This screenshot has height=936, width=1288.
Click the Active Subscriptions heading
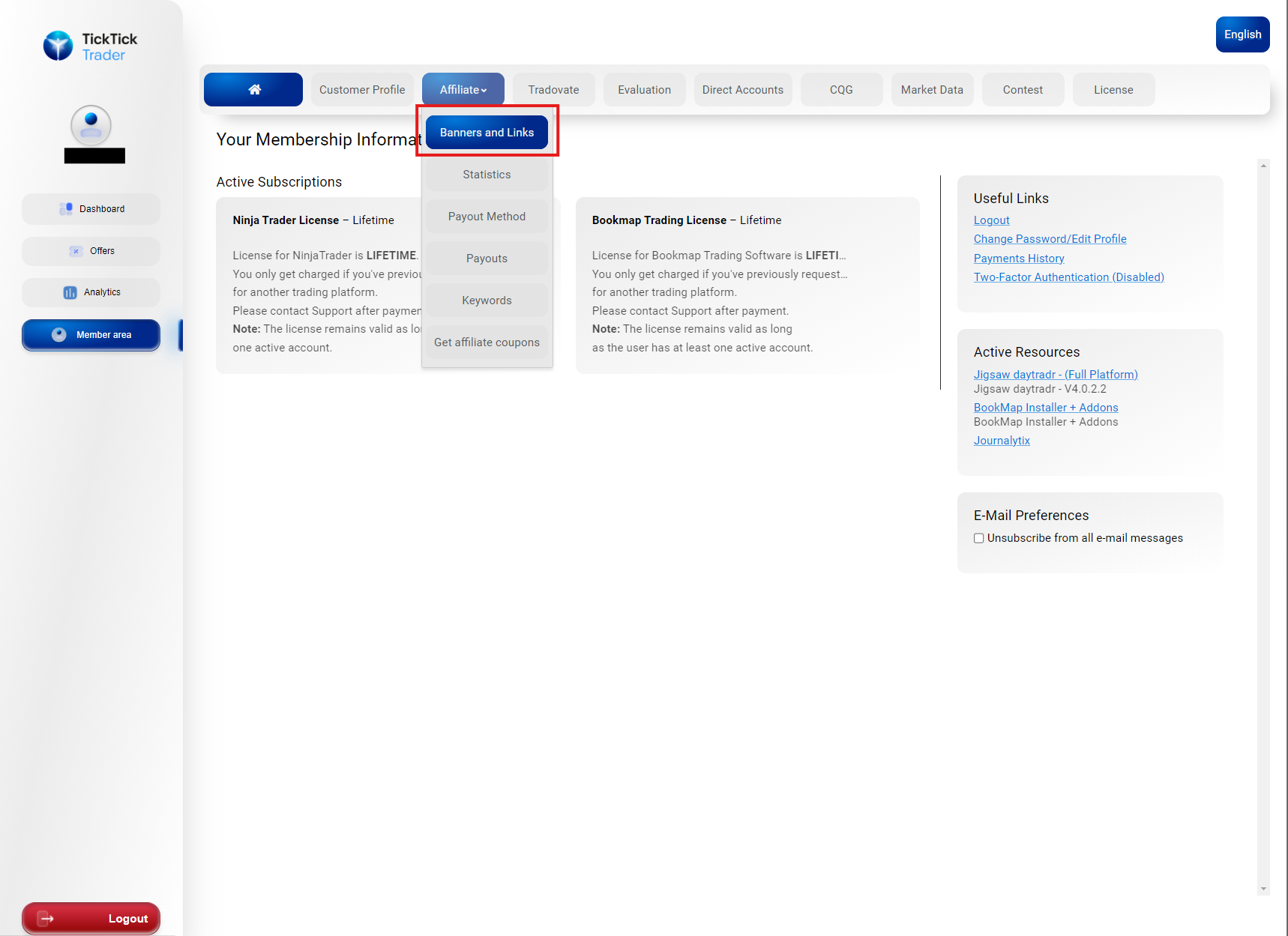[x=279, y=182]
